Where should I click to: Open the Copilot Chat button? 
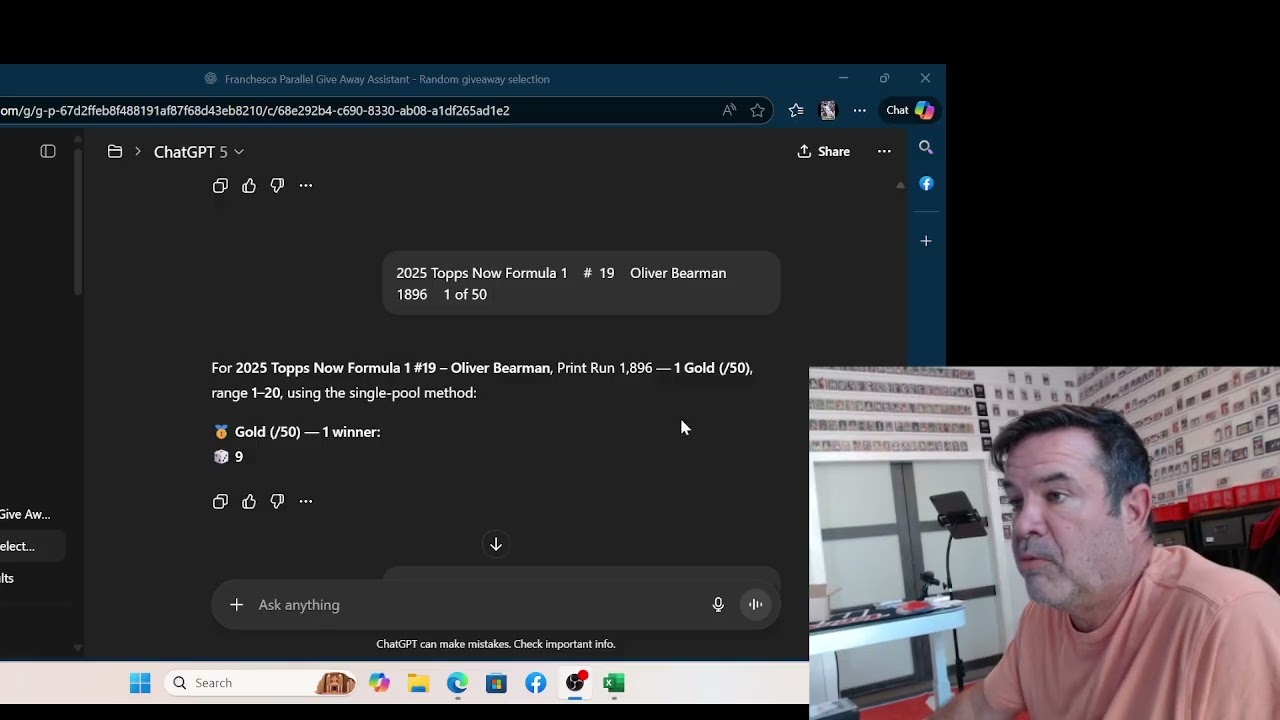(x=910, y=110)
